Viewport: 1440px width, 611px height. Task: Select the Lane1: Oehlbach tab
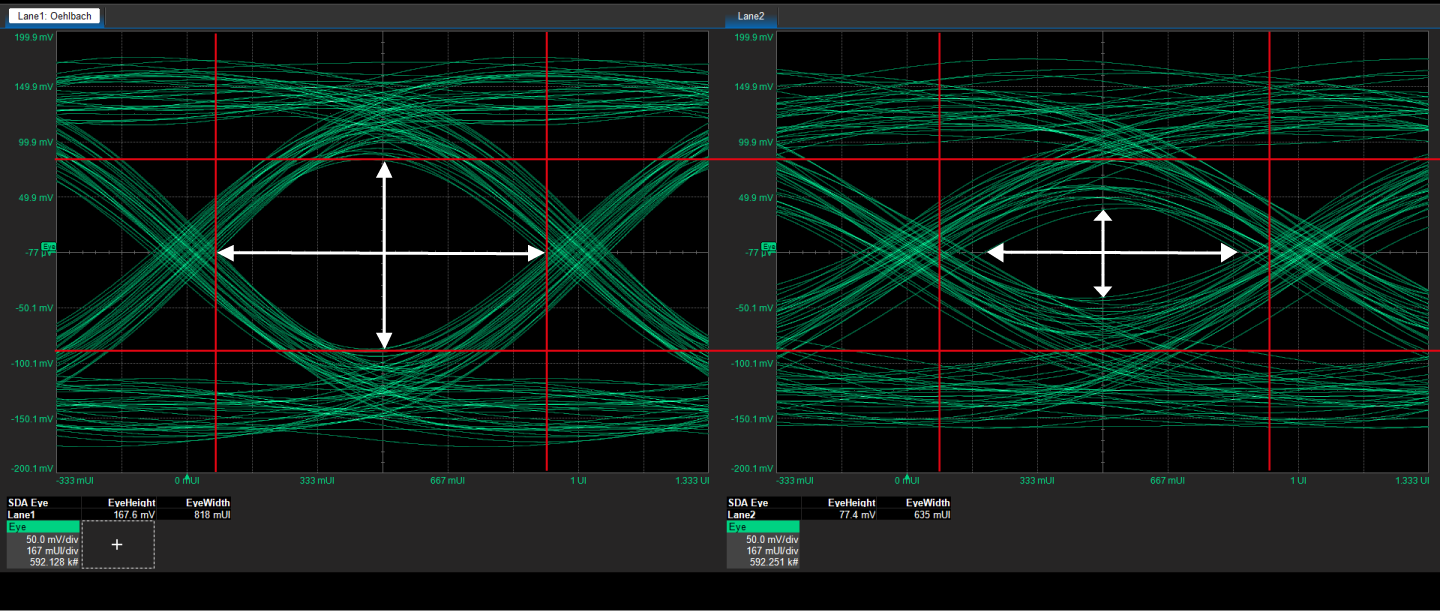point(54,16)
